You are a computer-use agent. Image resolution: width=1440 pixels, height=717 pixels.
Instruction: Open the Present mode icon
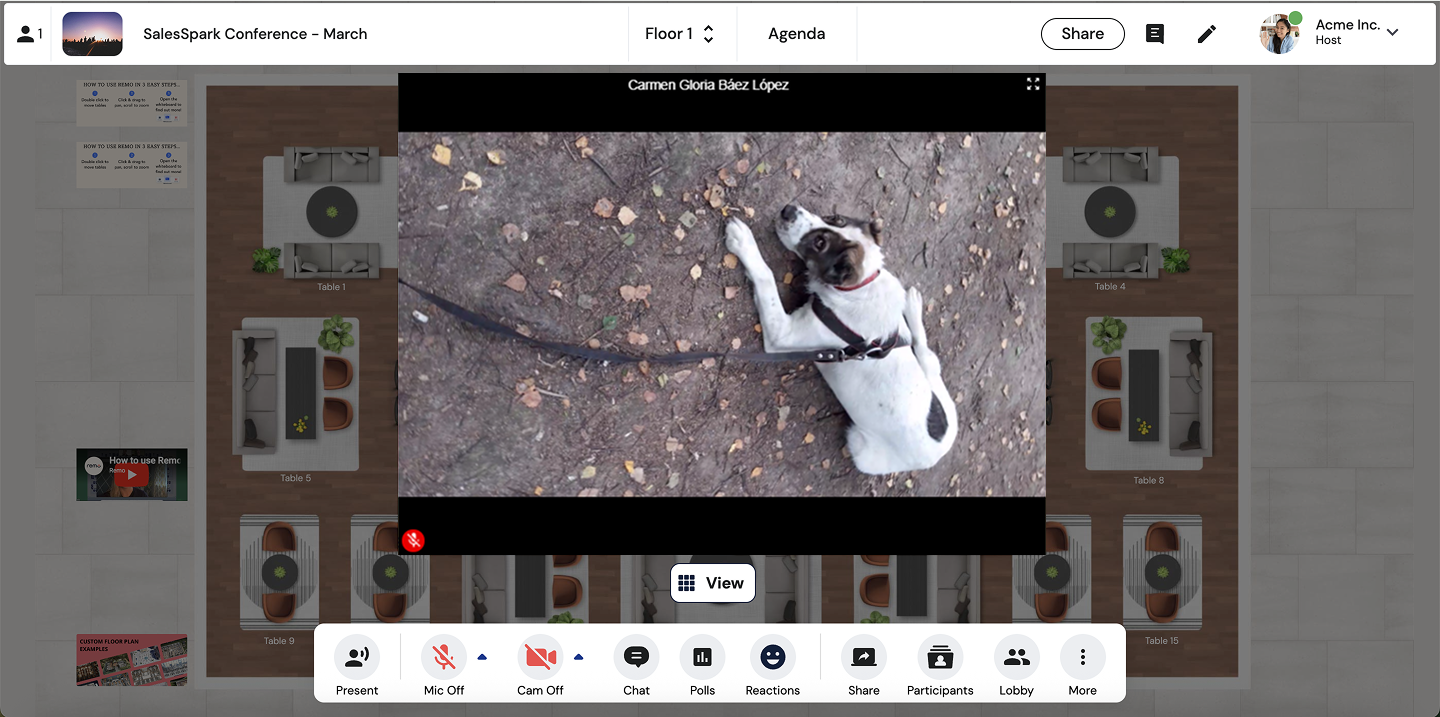[357, 658]
